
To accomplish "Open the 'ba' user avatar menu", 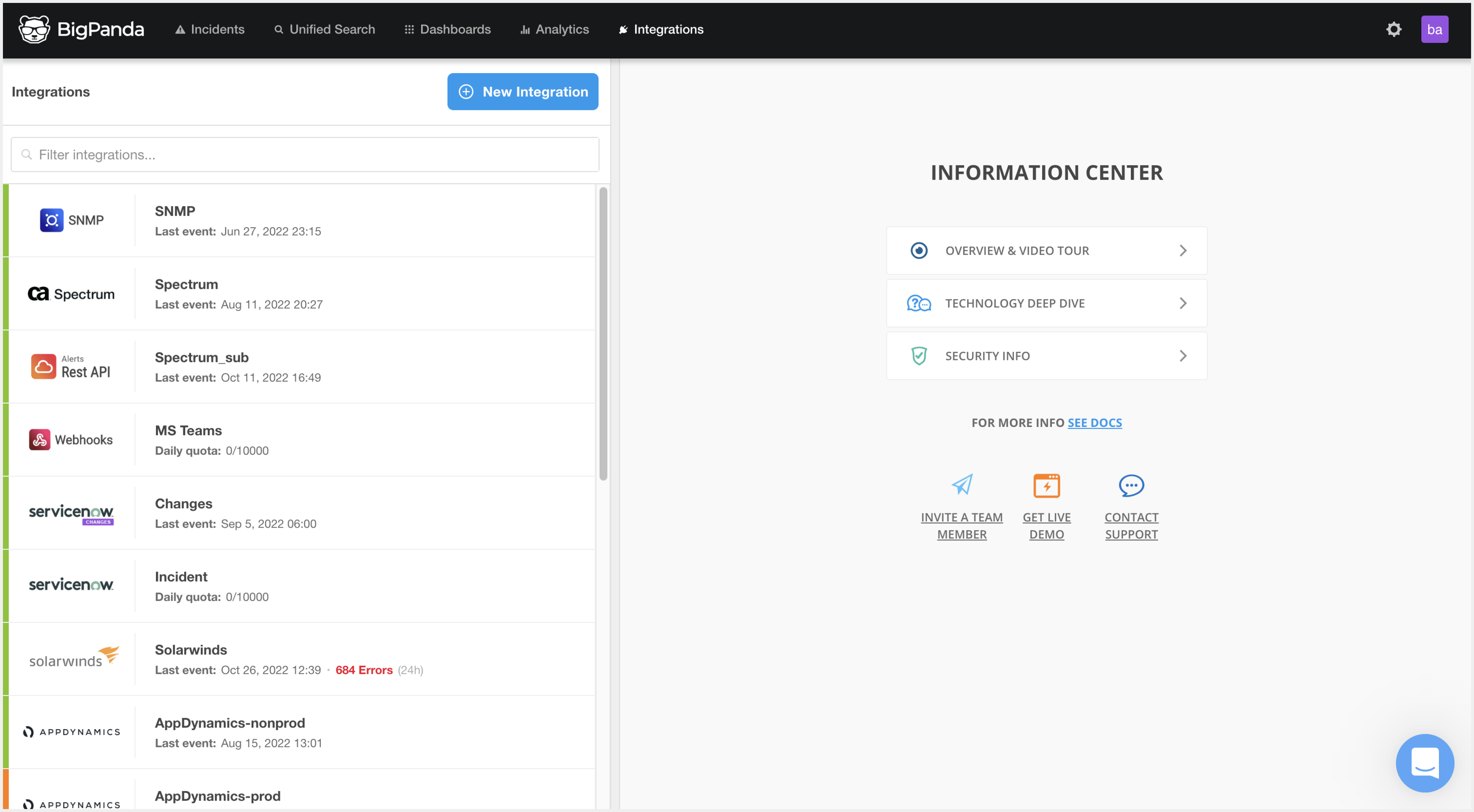I will [x=1434, y=29].
